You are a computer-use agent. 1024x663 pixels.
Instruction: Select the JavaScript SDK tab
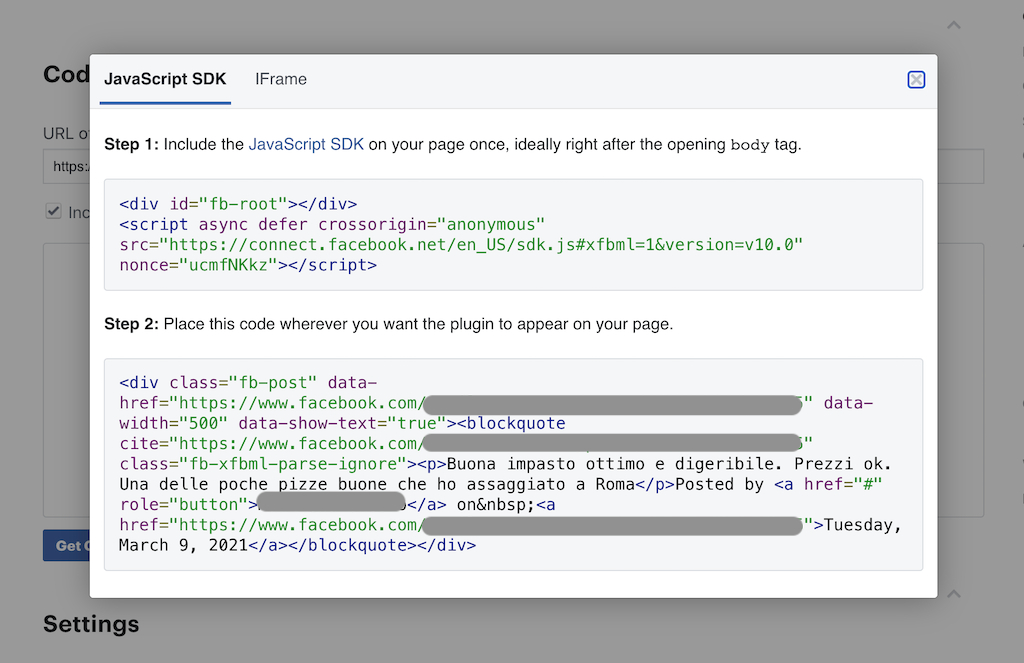[x=165, y=79]
